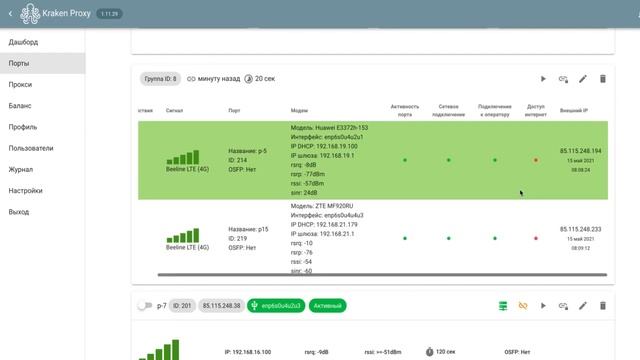This screenshot has height=360, width=640.
Task: Click the timer icon next to 20 сек
Action: click(248, 79)
